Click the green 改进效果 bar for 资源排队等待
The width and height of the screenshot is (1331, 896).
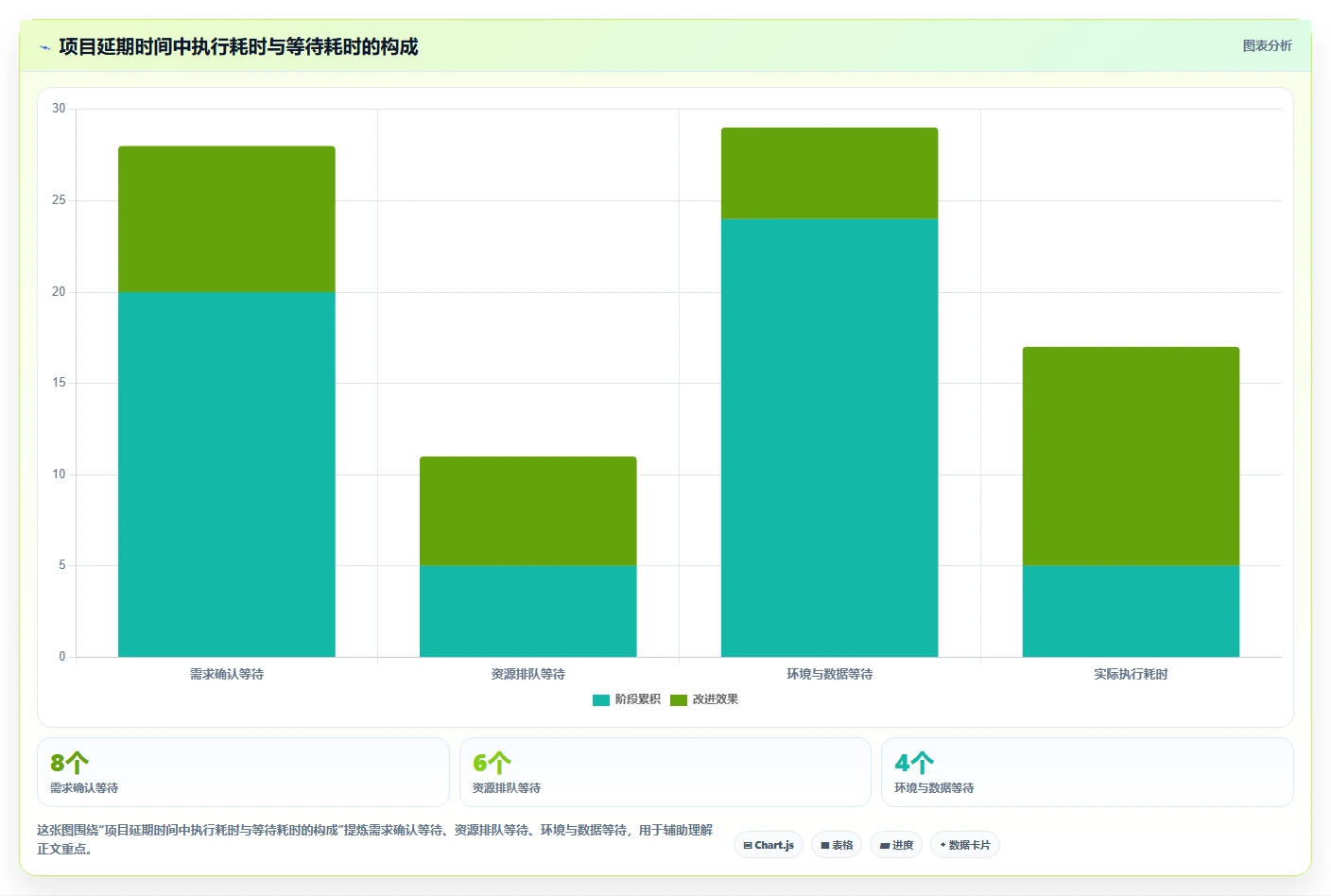click(528, 511)
